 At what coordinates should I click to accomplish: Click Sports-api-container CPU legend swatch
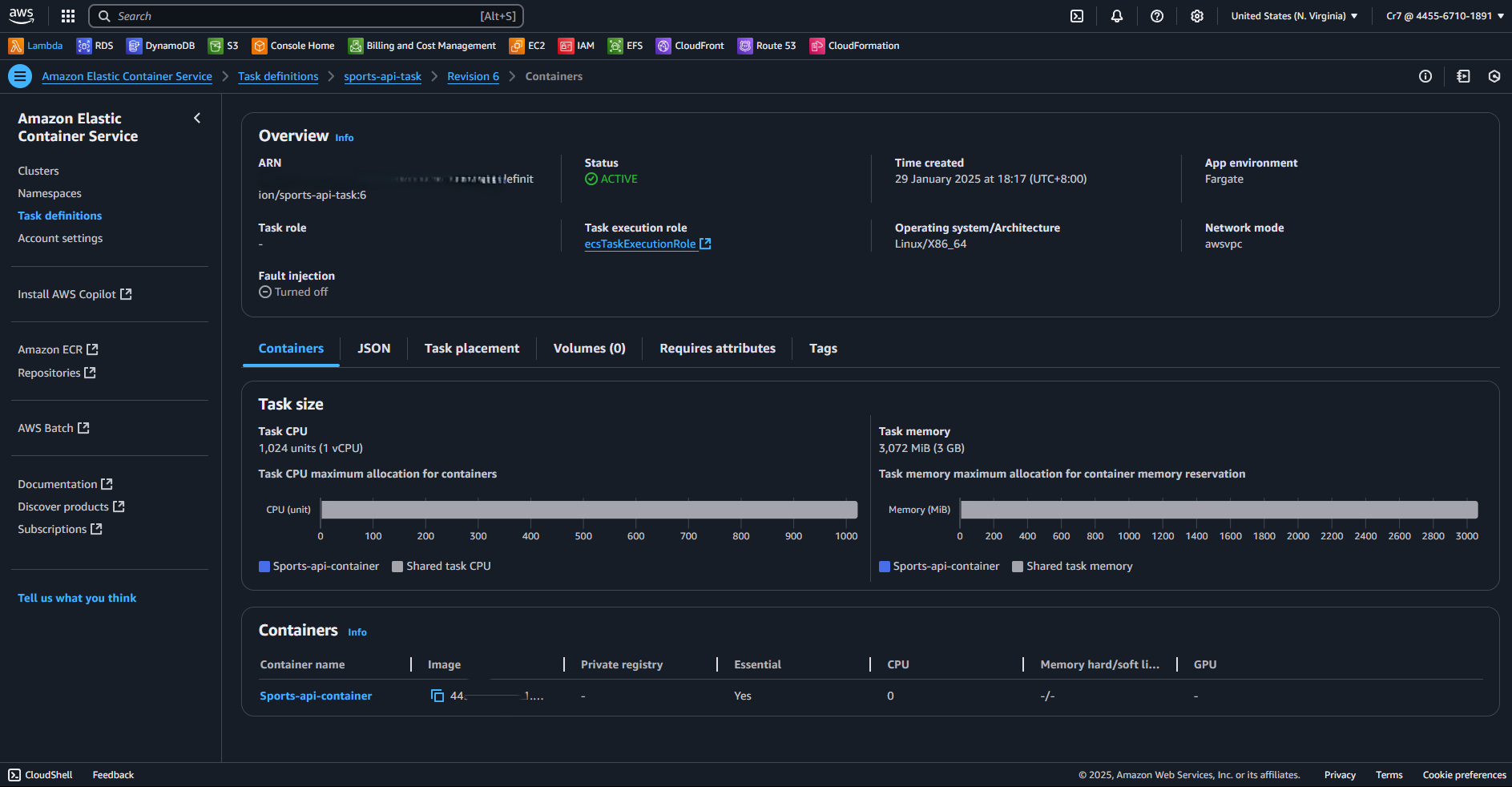pyautogui.click(x=264, y=567)
